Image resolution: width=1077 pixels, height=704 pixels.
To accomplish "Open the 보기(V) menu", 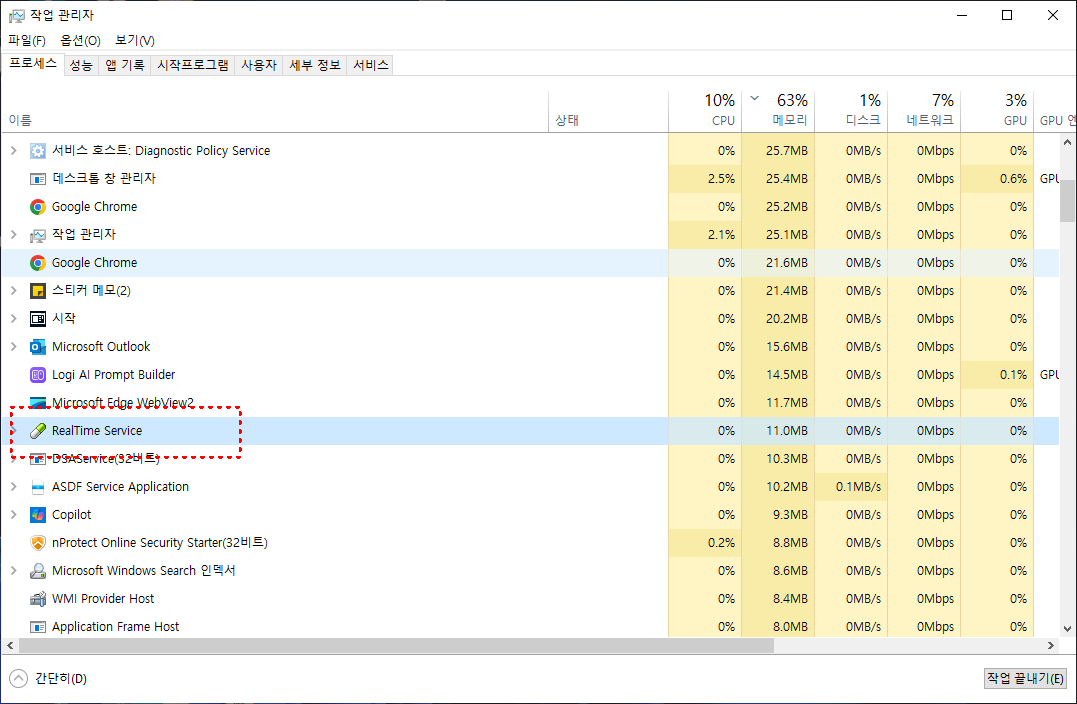I will tap(135, 41).
